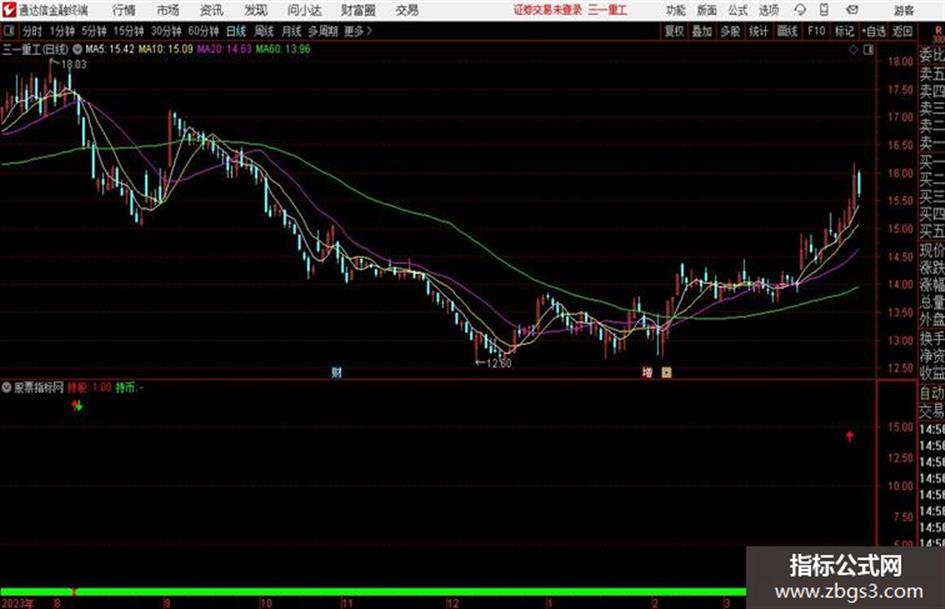Viewport: 945px width, 609px height.
Task: Click the green timeline bar at bottom
Action: [374, 592]
